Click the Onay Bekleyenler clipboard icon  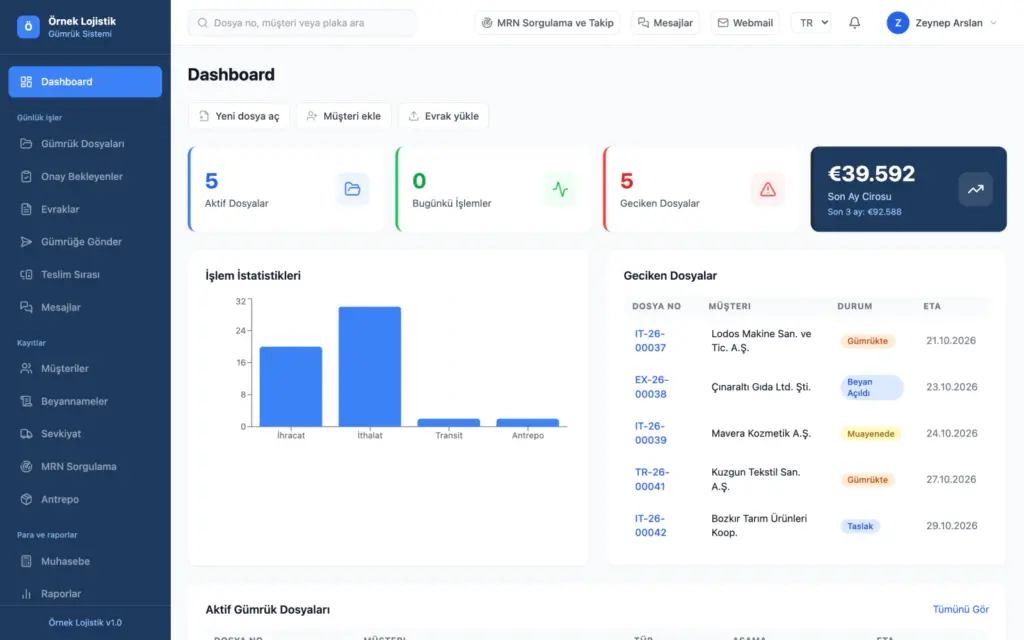point(26,176)
